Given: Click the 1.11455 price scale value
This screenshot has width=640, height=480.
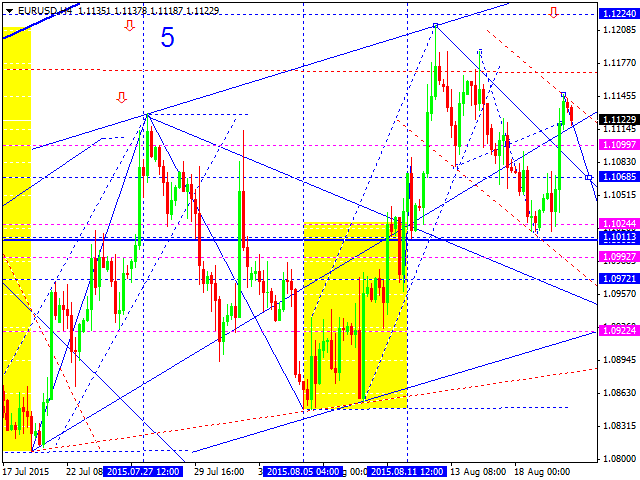Looking at the screenshot, I should 619,96.
